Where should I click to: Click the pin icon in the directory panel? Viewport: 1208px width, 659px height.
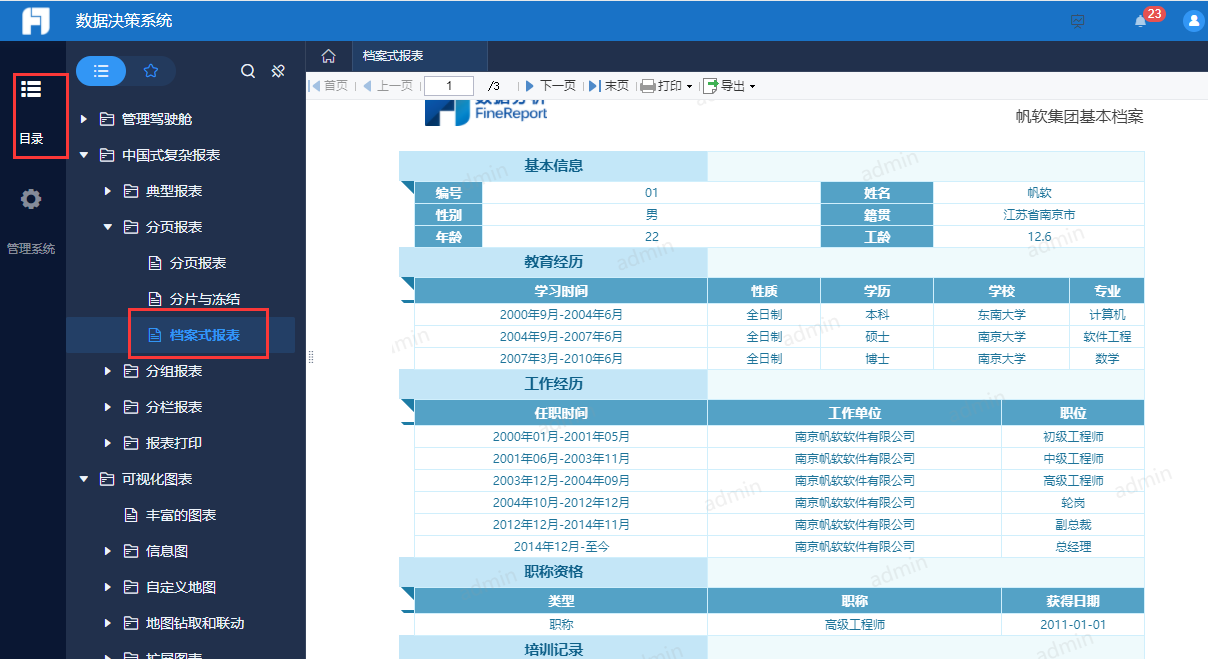(279, 71)
